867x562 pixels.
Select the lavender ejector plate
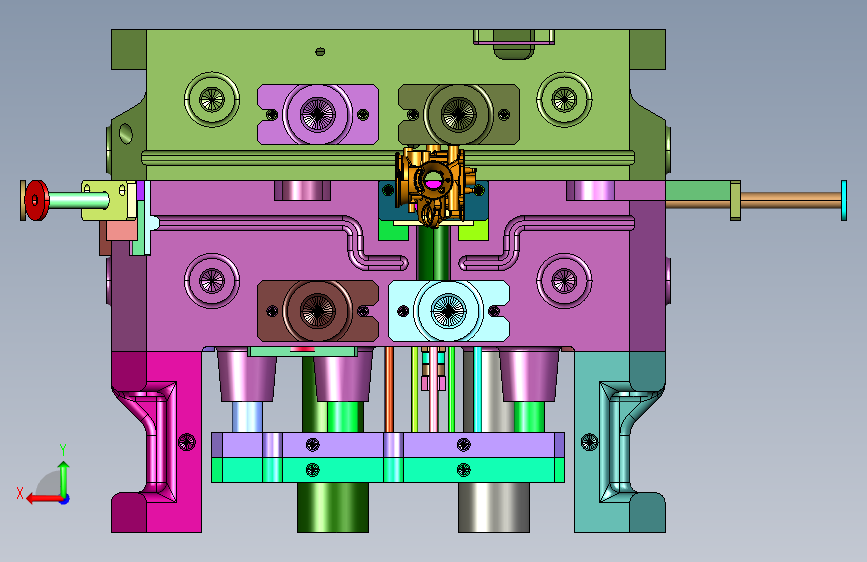[388, 445]
